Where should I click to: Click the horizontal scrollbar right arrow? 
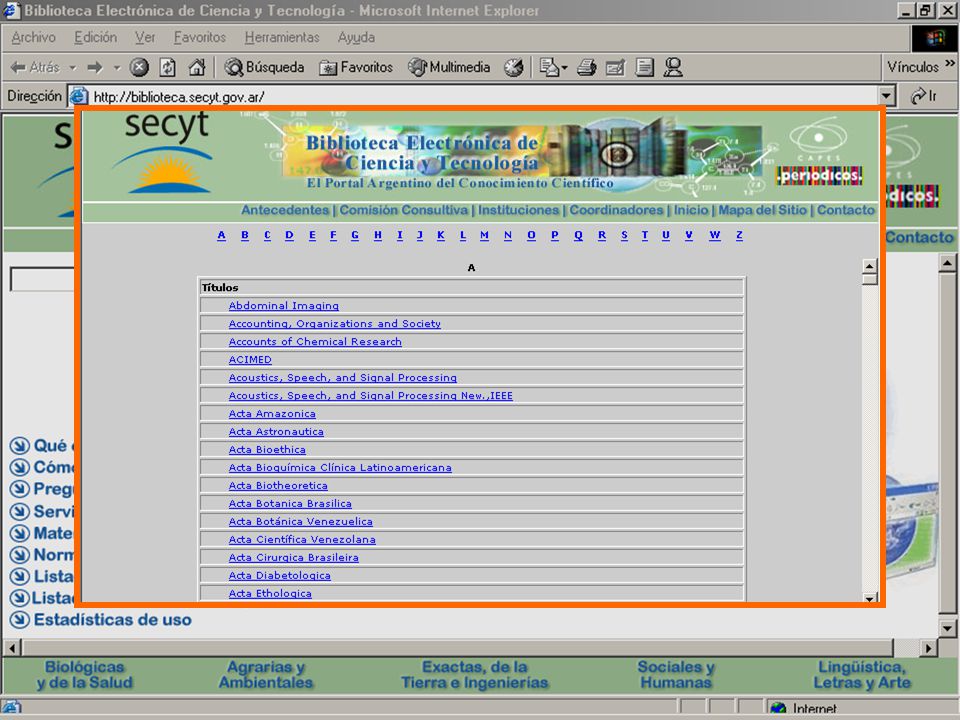click(x=929, y=647)
